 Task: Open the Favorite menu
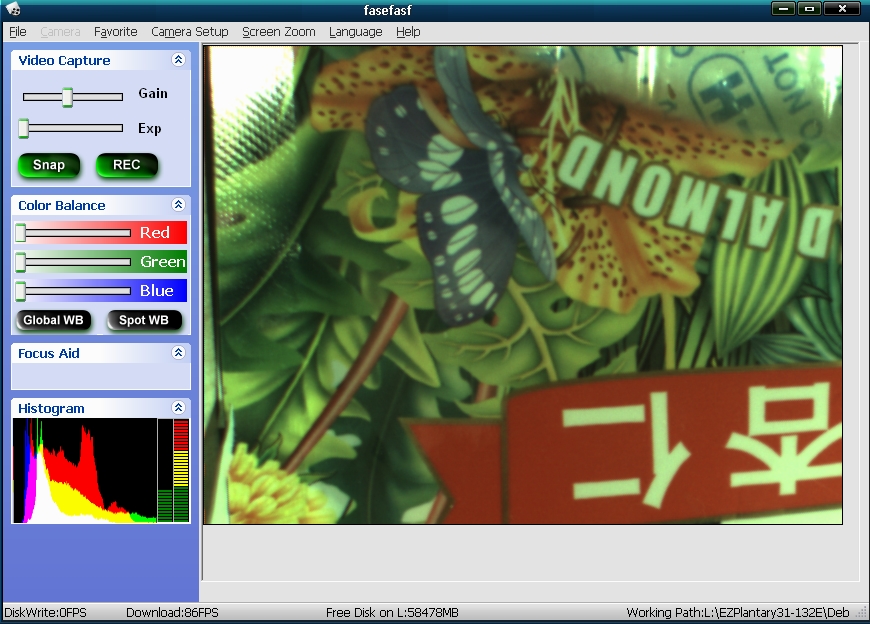pyautogui.click(x=115, y=32)
